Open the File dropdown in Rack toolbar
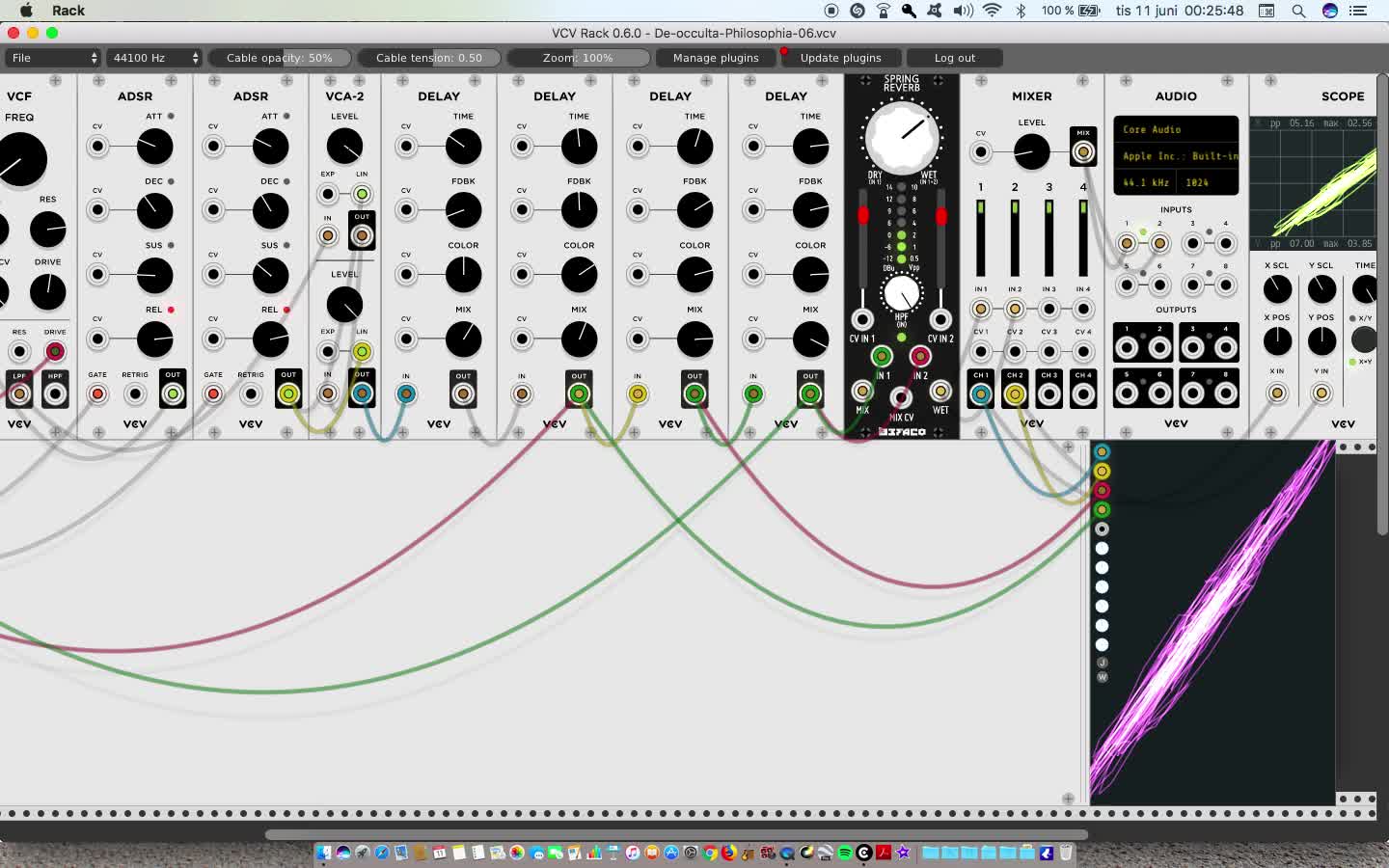Image resolution: width=1389 pixels, height=868 pixels. pos(52,58)
